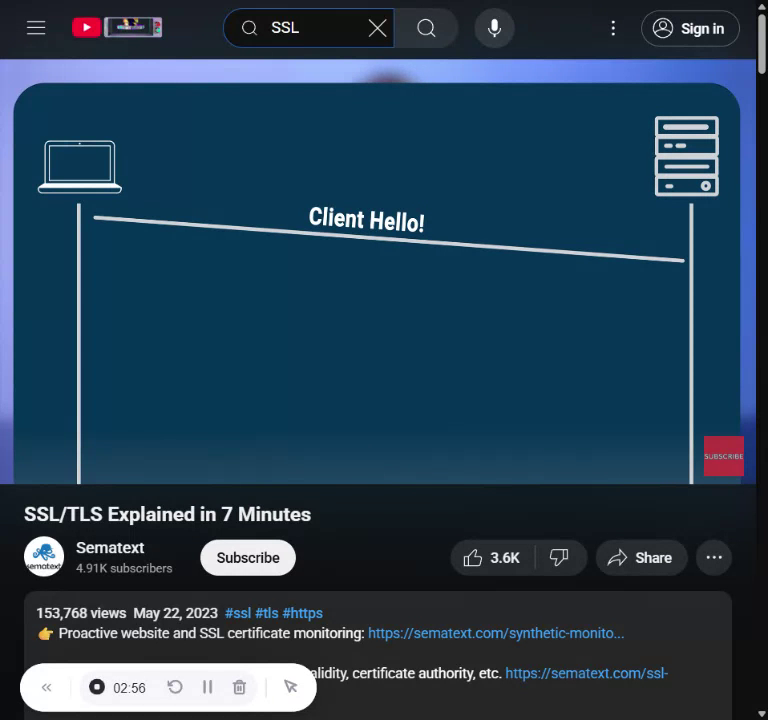Go to YouTube home via logo
768x720 pixels.
point(117,27)
